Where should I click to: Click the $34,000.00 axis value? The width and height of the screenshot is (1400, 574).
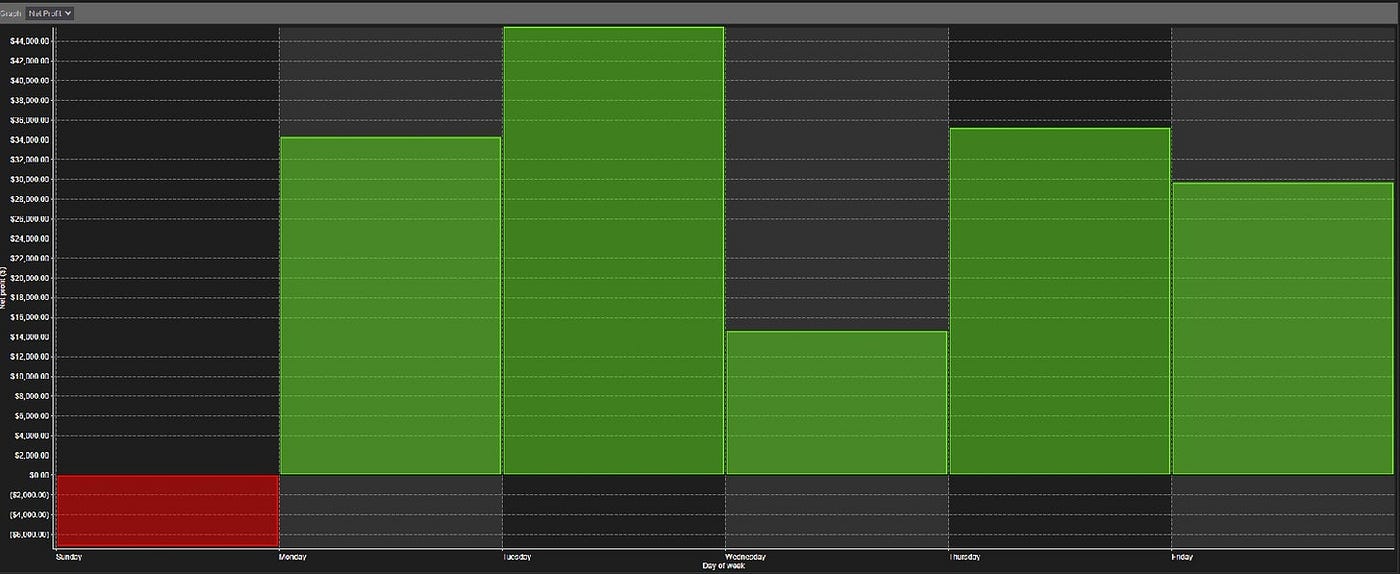[31, 140]
